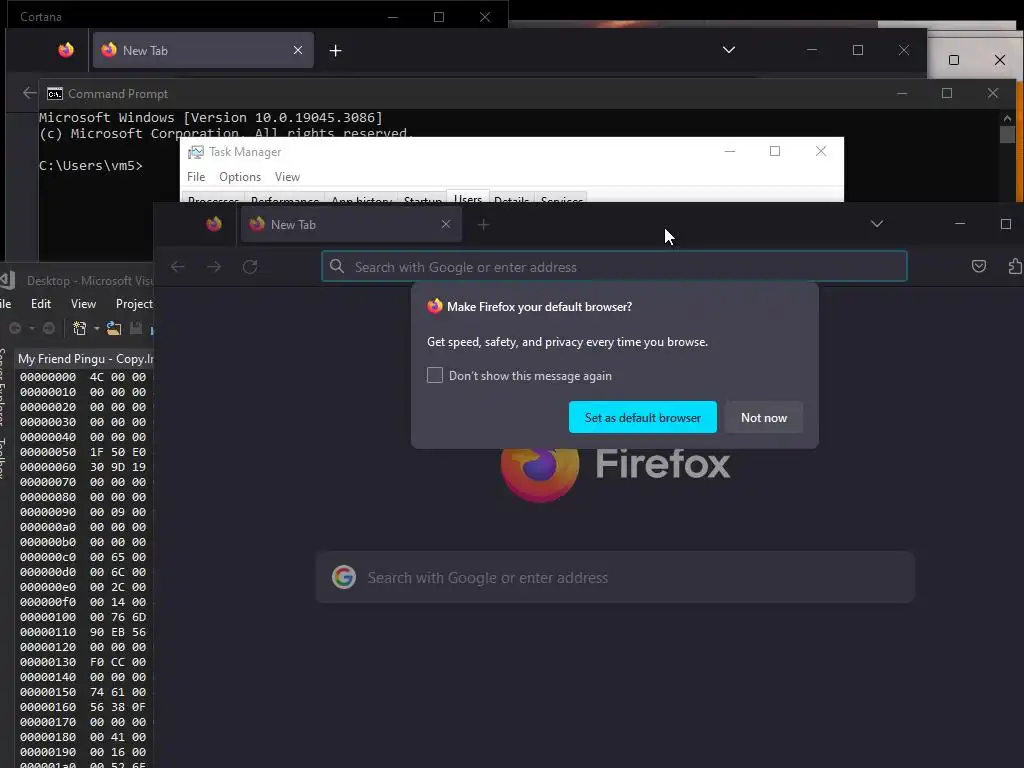Image resolution: width=1024 pixels, height=768 pixels.
Task: Open Firefox View in front Firefox window
Action: (214, 225)
